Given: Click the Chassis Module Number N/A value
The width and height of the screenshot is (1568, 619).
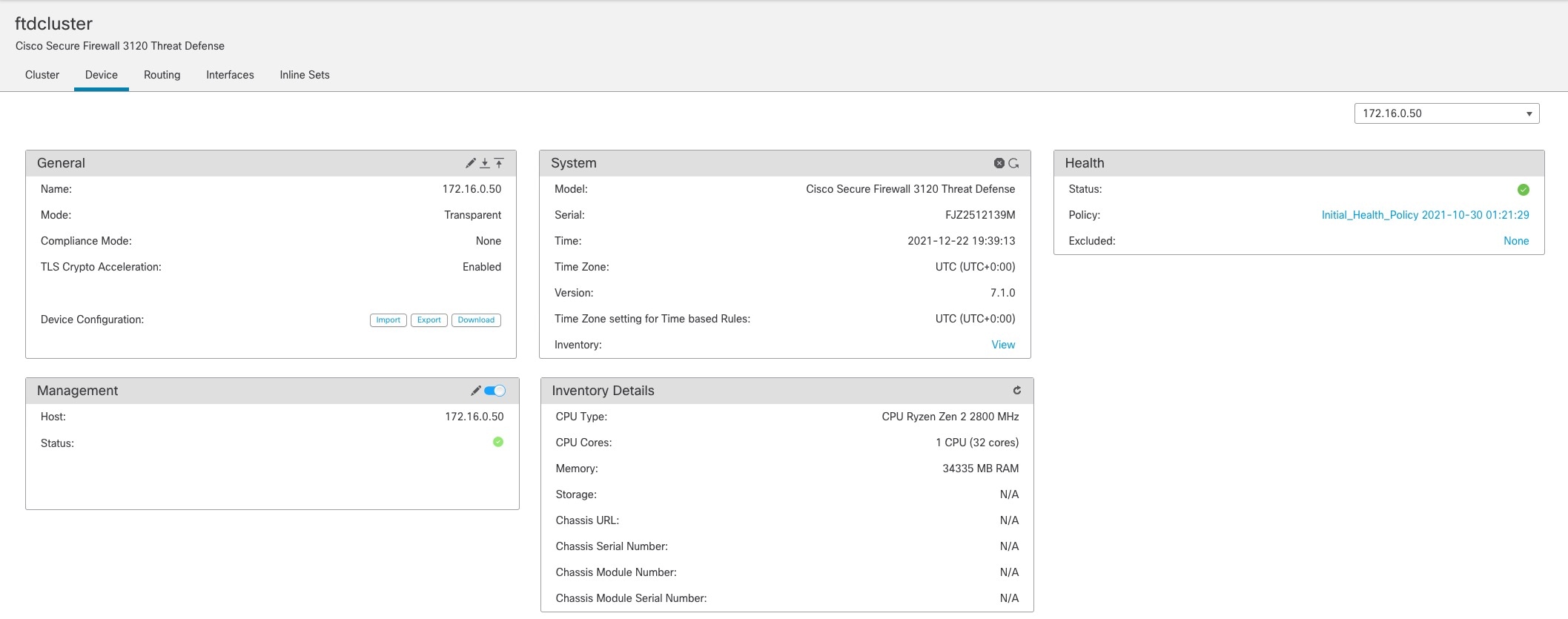Looking at the screenshot, I should 1009,572.
